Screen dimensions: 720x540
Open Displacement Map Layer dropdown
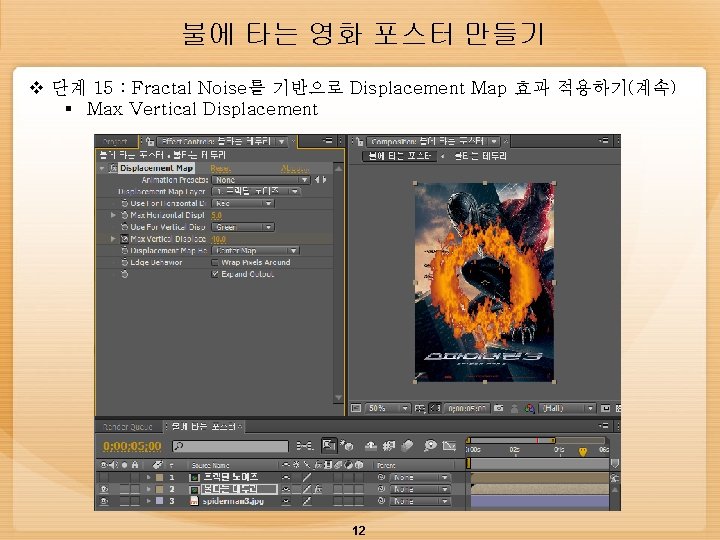[256, 191]
